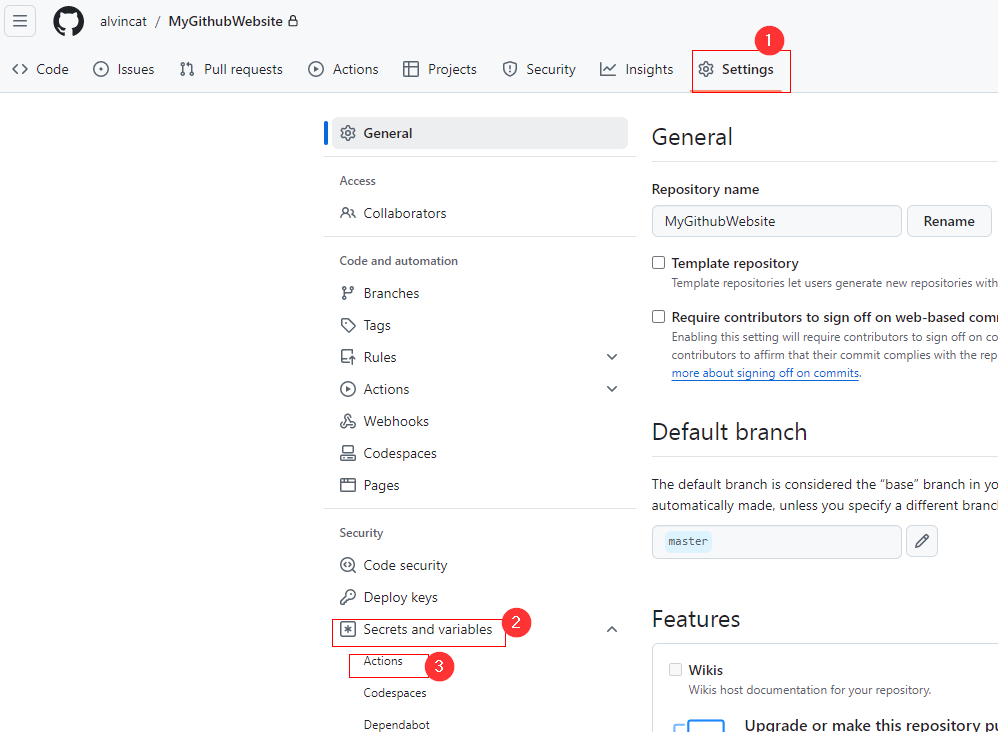Open the Insights tab

636,69
